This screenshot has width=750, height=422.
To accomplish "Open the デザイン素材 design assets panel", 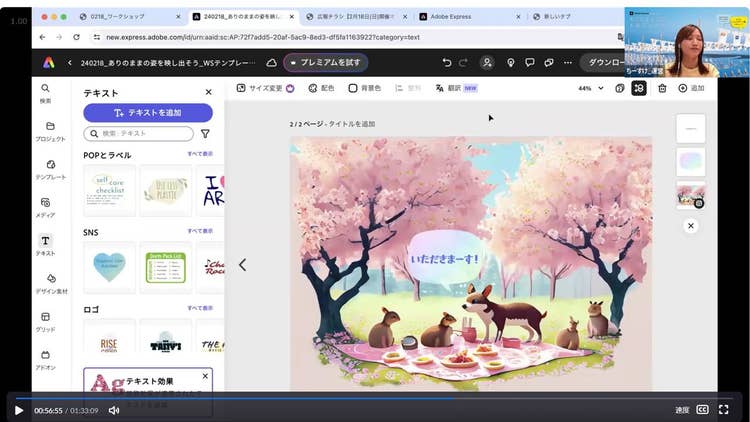I will (x=51, y=284).
